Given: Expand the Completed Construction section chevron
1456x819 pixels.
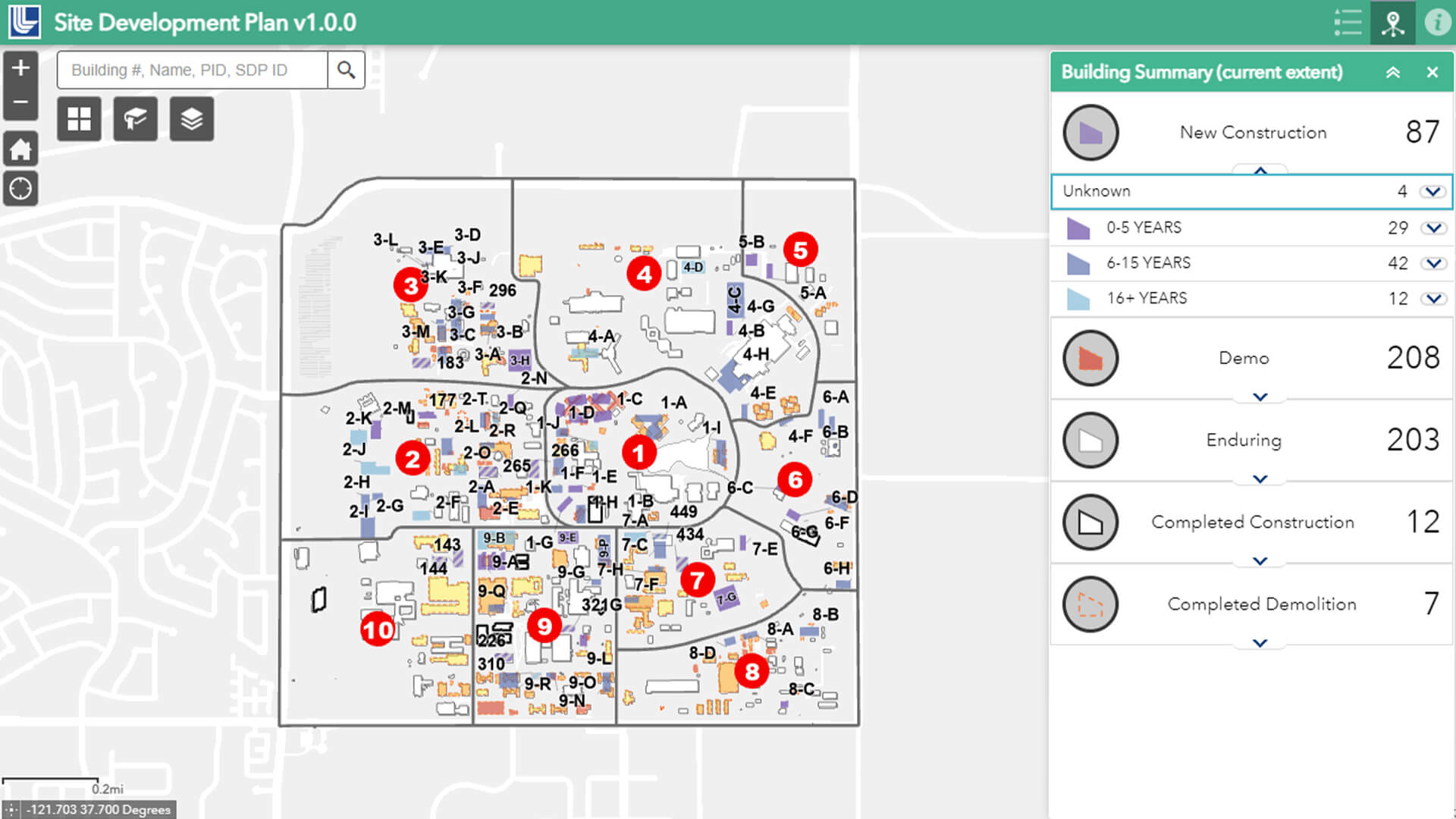Looking at the screenshot, I should [1260, 561].
